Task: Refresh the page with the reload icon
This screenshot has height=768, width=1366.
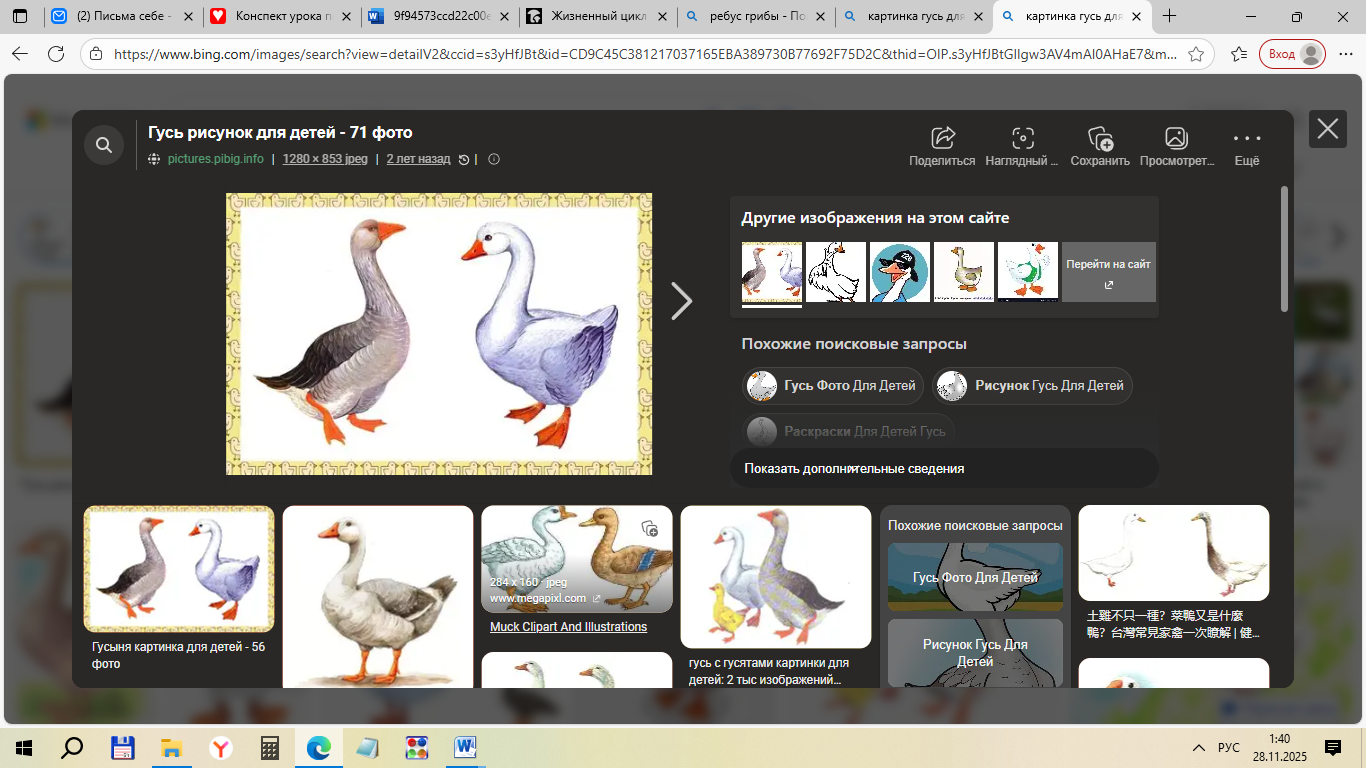Action: tap(56, 55)
